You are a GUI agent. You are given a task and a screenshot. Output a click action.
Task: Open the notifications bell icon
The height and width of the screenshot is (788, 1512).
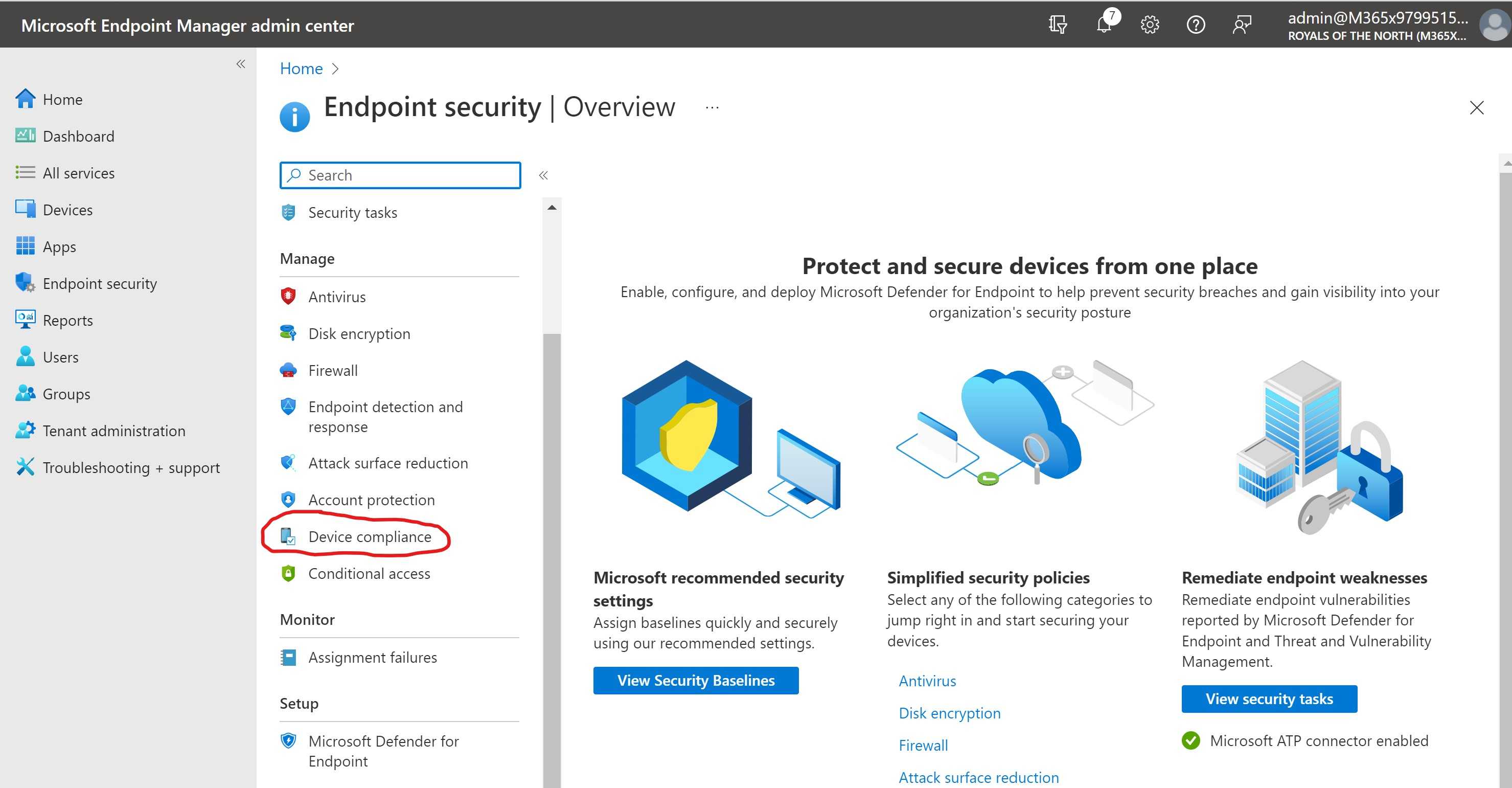pyautogui.click(x=1104, y=25)
